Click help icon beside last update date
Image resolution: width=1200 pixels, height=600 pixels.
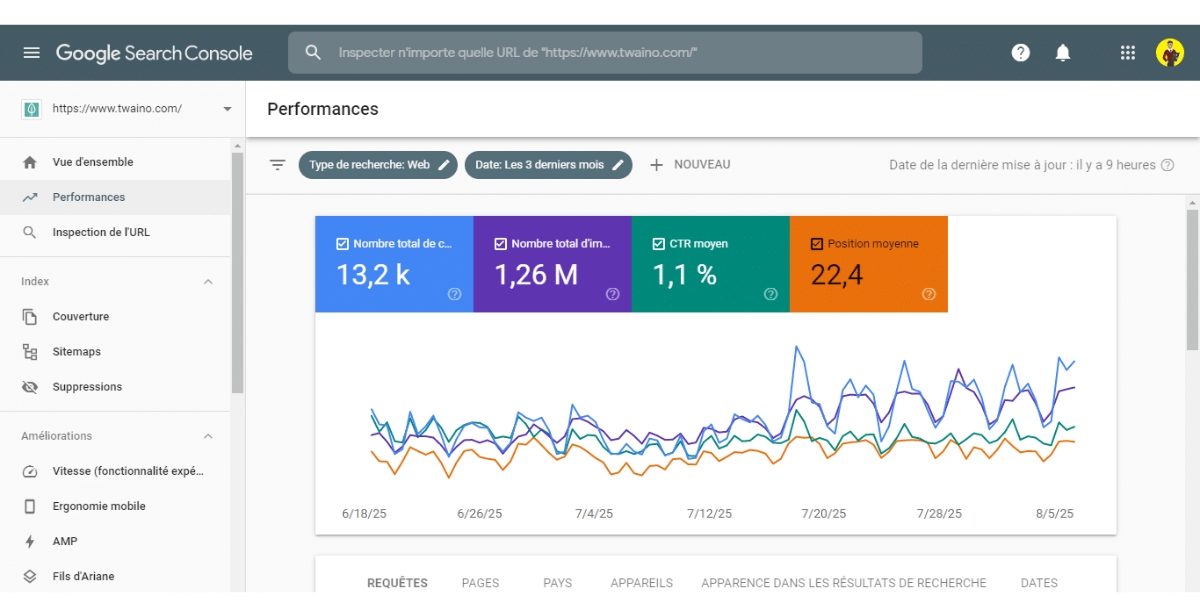(x=1167, y=165)
